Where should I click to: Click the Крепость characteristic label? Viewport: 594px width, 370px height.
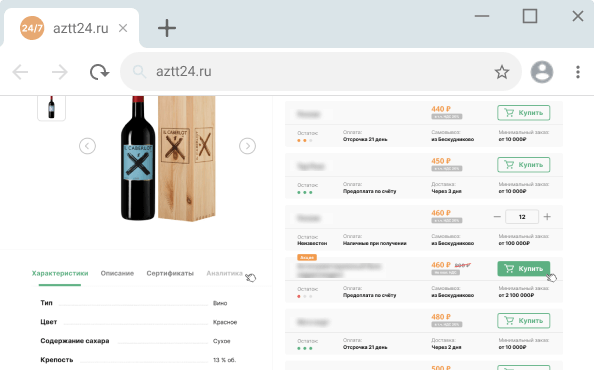(x=56, y=360)
